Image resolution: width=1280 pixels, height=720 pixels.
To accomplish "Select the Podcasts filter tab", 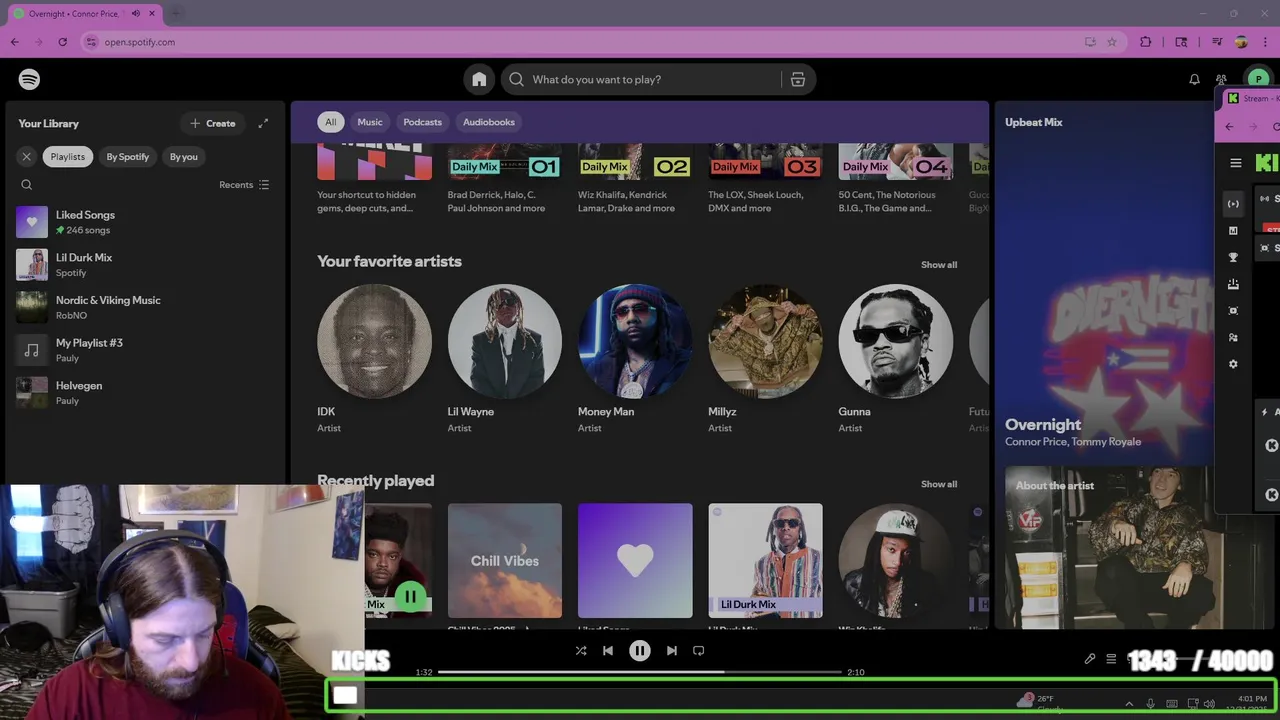I will [x=422, y=122].
